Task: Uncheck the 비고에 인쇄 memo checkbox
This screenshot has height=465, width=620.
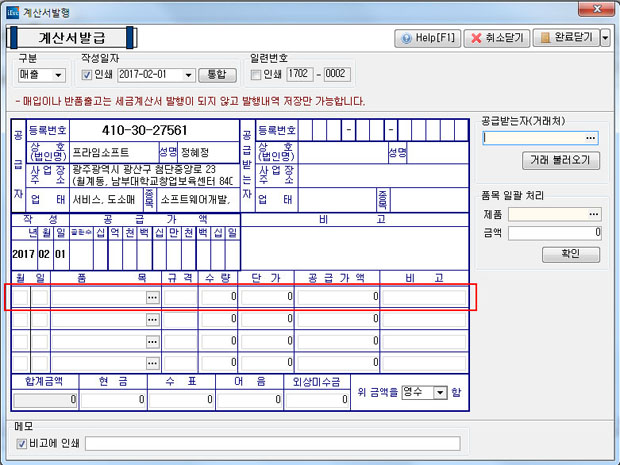Action: click(x=22, y=443)
